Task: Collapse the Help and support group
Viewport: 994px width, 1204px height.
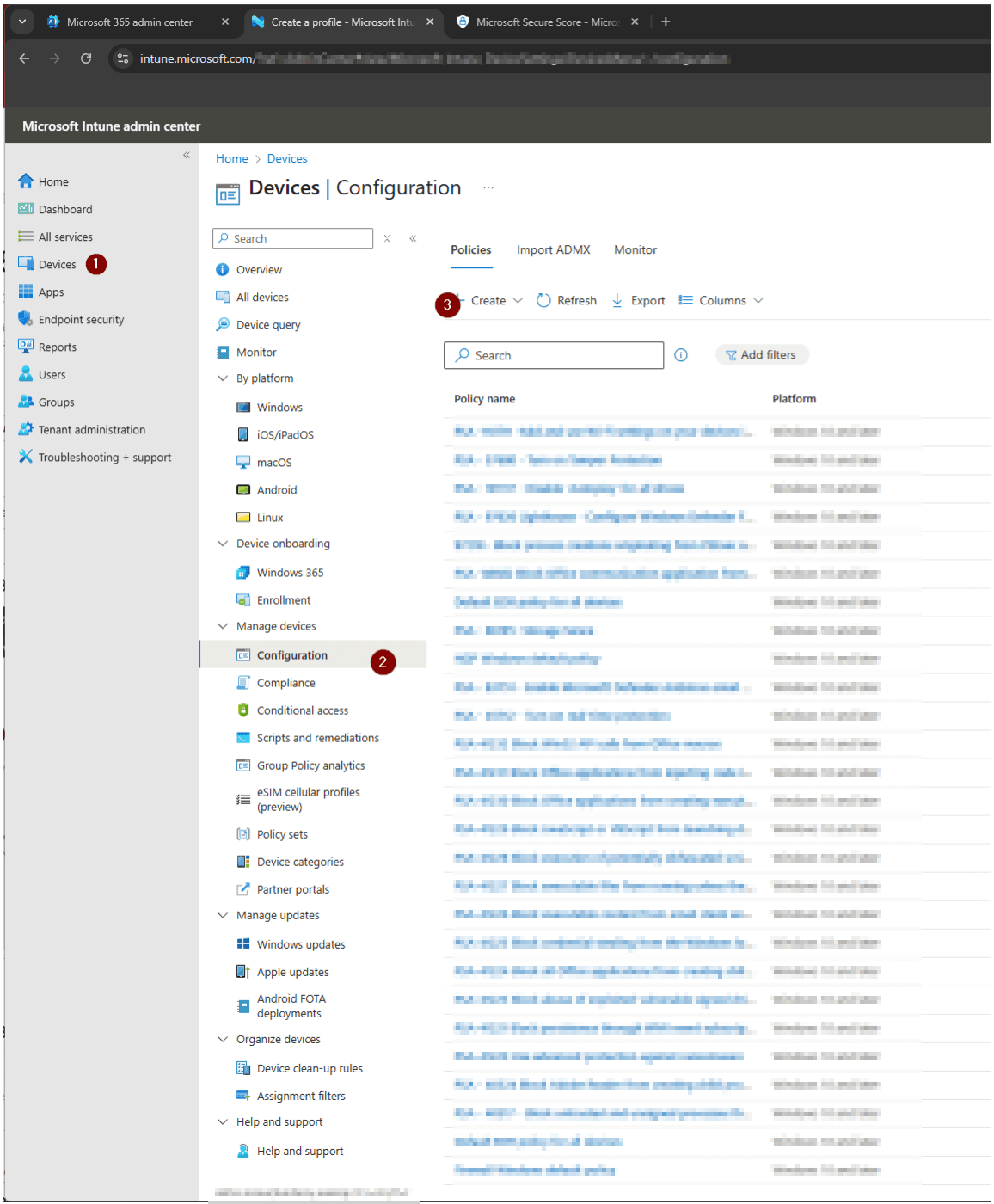Action: 223,1121
